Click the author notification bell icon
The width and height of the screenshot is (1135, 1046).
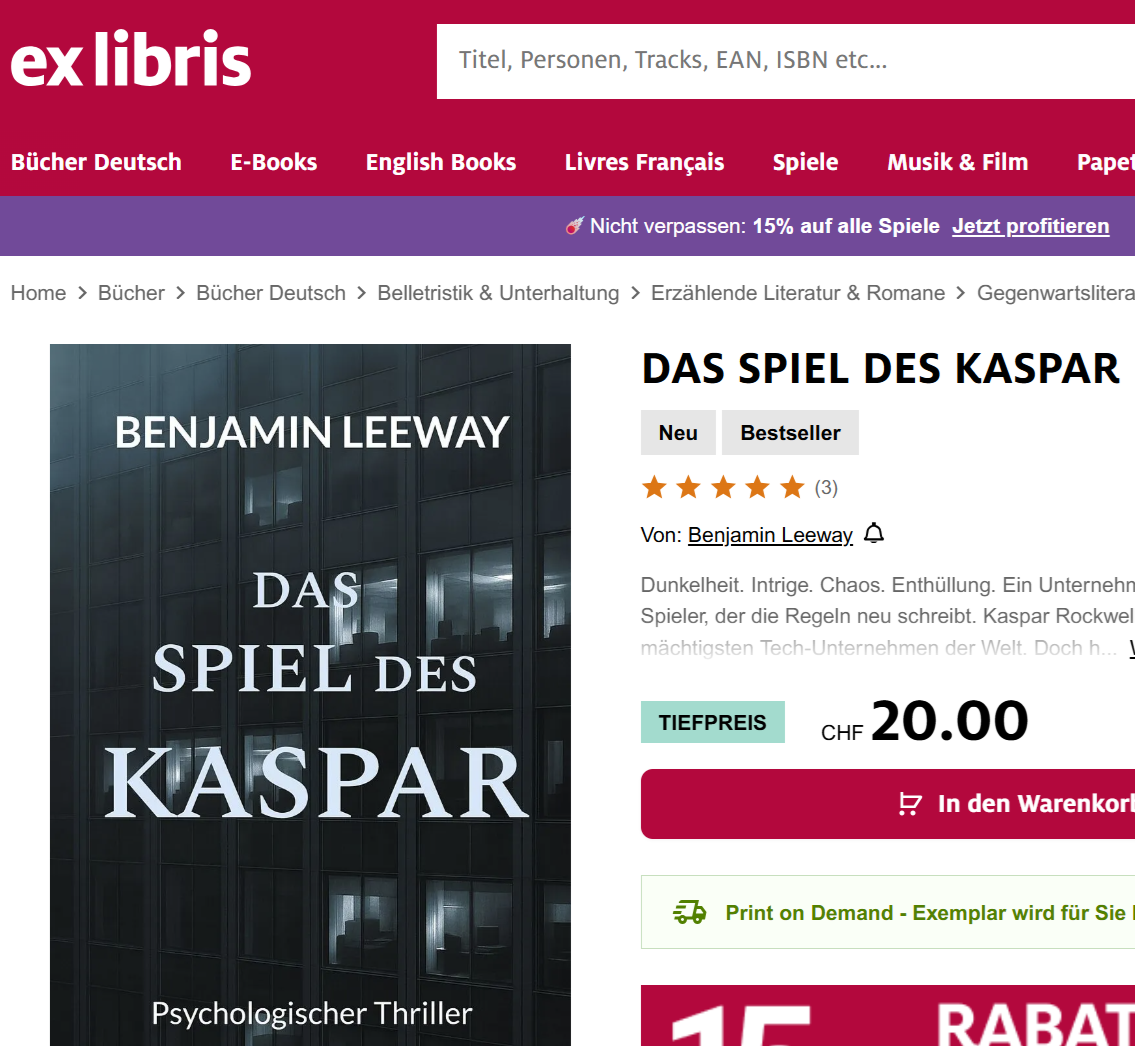pos(874,533)
